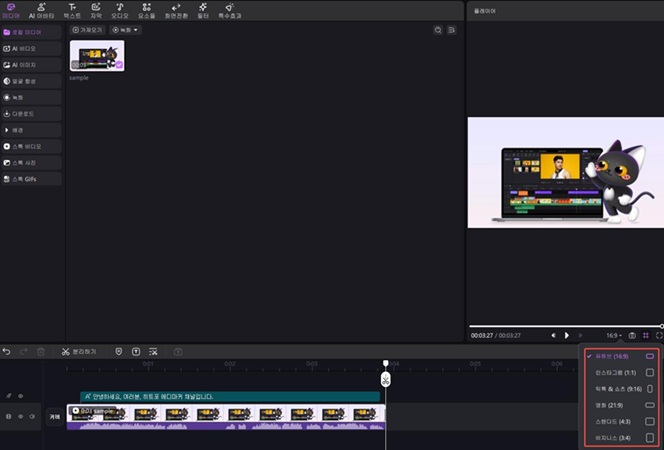Screen dimensions: 664x450
Task: Open AI Video in the sidebar
Action: [31, 49]
